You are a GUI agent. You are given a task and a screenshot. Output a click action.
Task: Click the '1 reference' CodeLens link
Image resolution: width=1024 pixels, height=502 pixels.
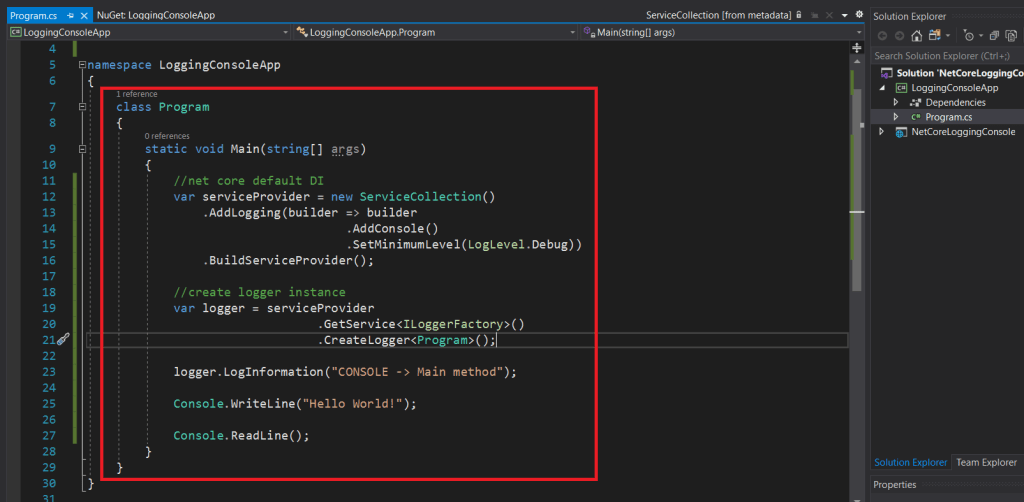click(x=136, y=93)
